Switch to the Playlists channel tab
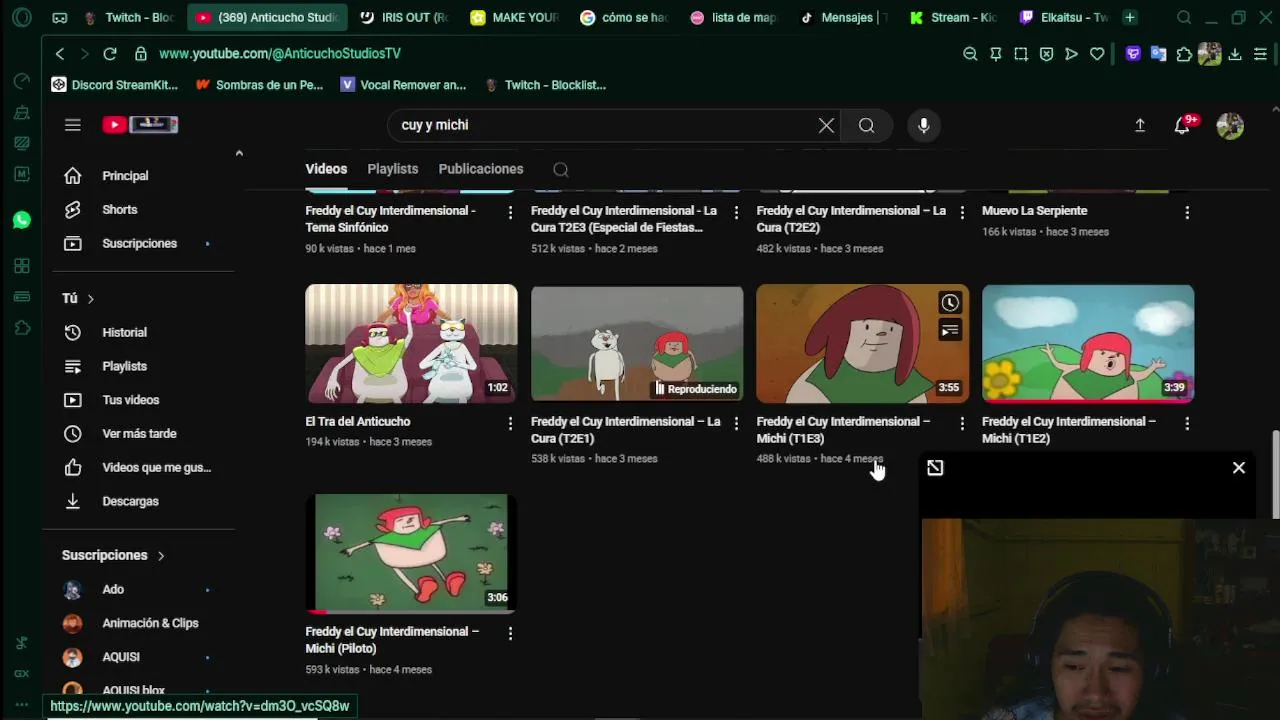1280x720 pixels. pos(392,169)
